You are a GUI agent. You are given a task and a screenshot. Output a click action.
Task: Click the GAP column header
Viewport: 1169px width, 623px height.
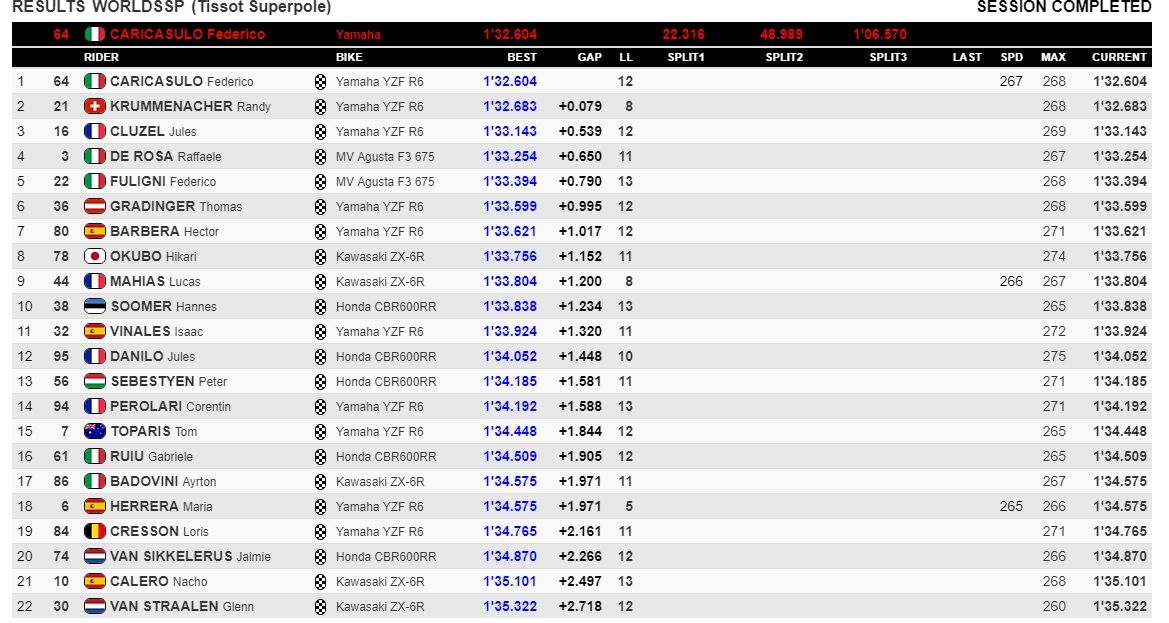coord(590,57)
